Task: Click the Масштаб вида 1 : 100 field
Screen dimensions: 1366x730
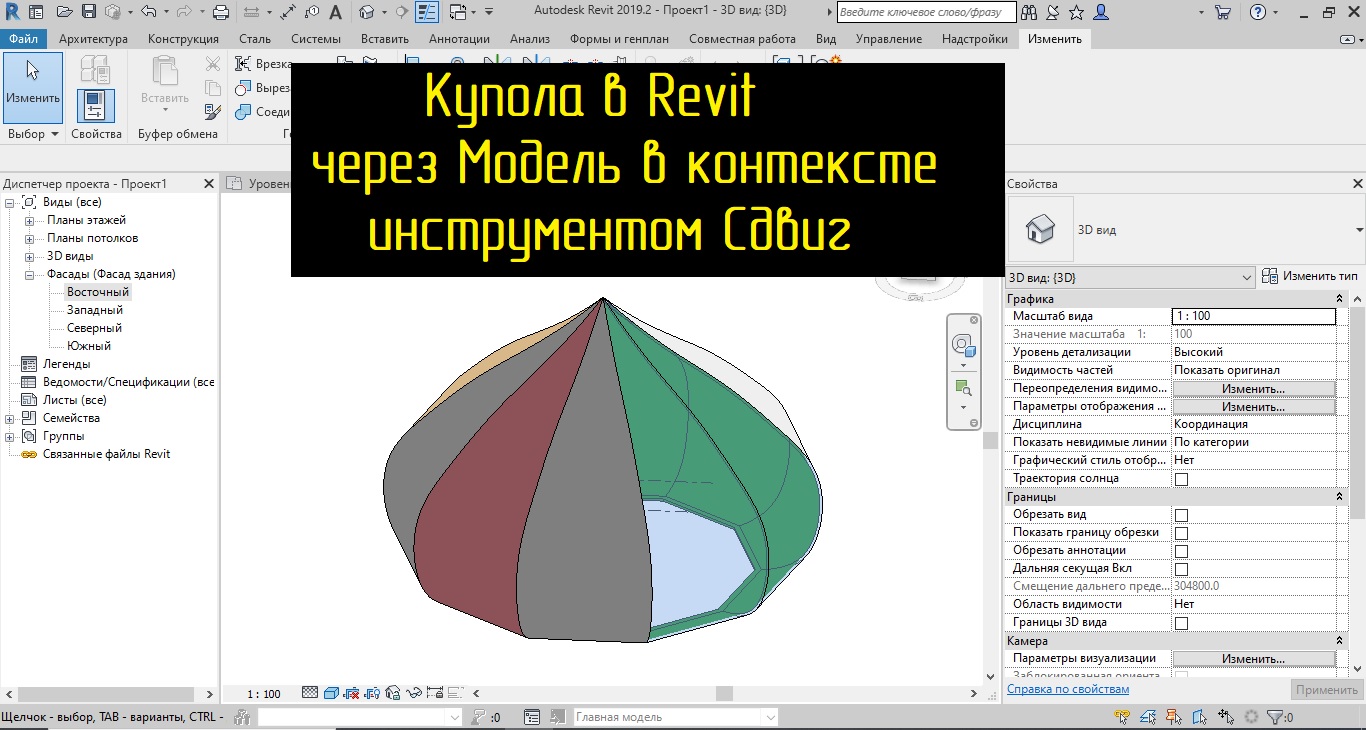Action: pyautogui.click(x=1254, y=316)
